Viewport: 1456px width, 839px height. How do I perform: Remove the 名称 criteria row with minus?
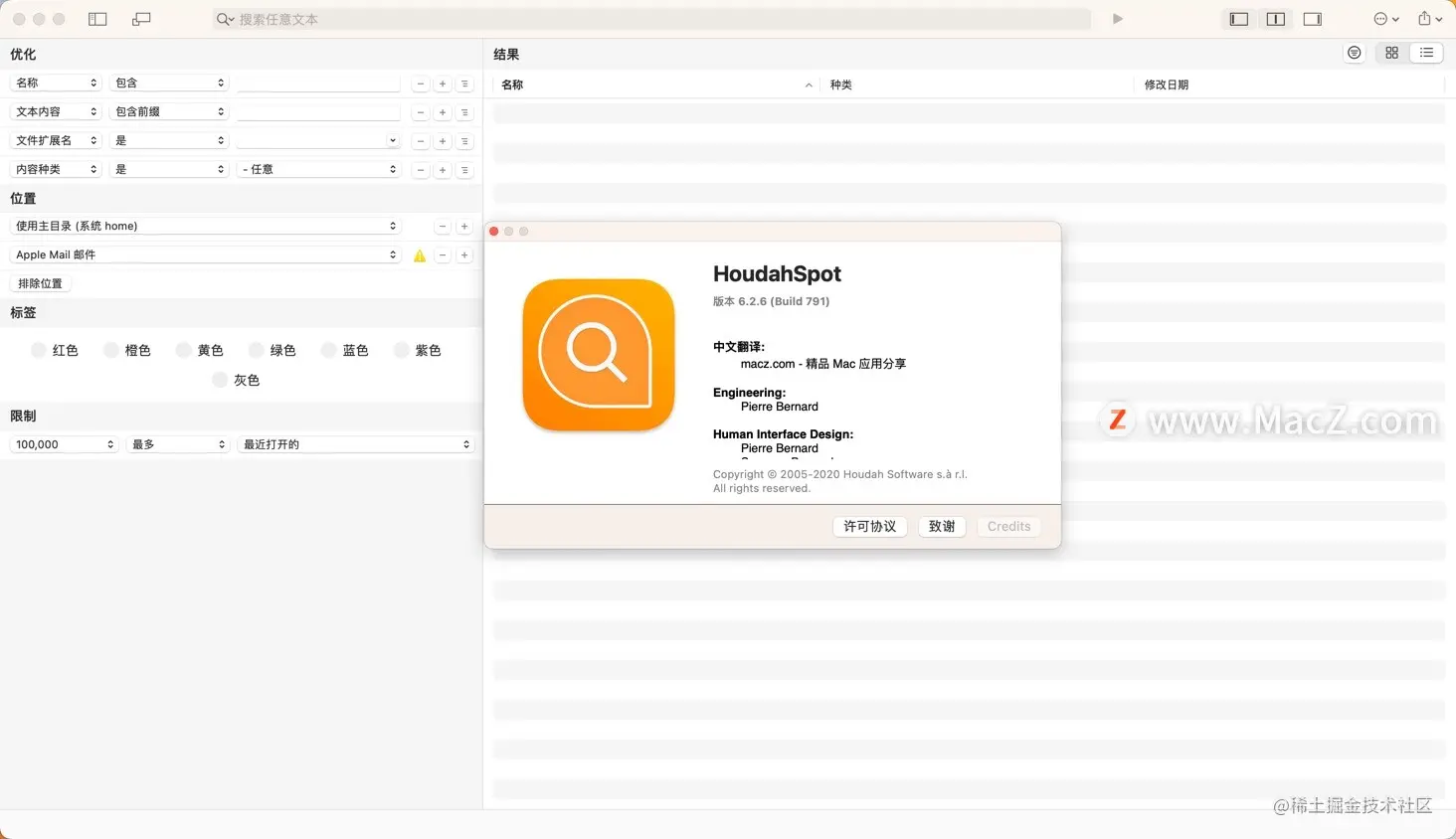click(421, 84)
